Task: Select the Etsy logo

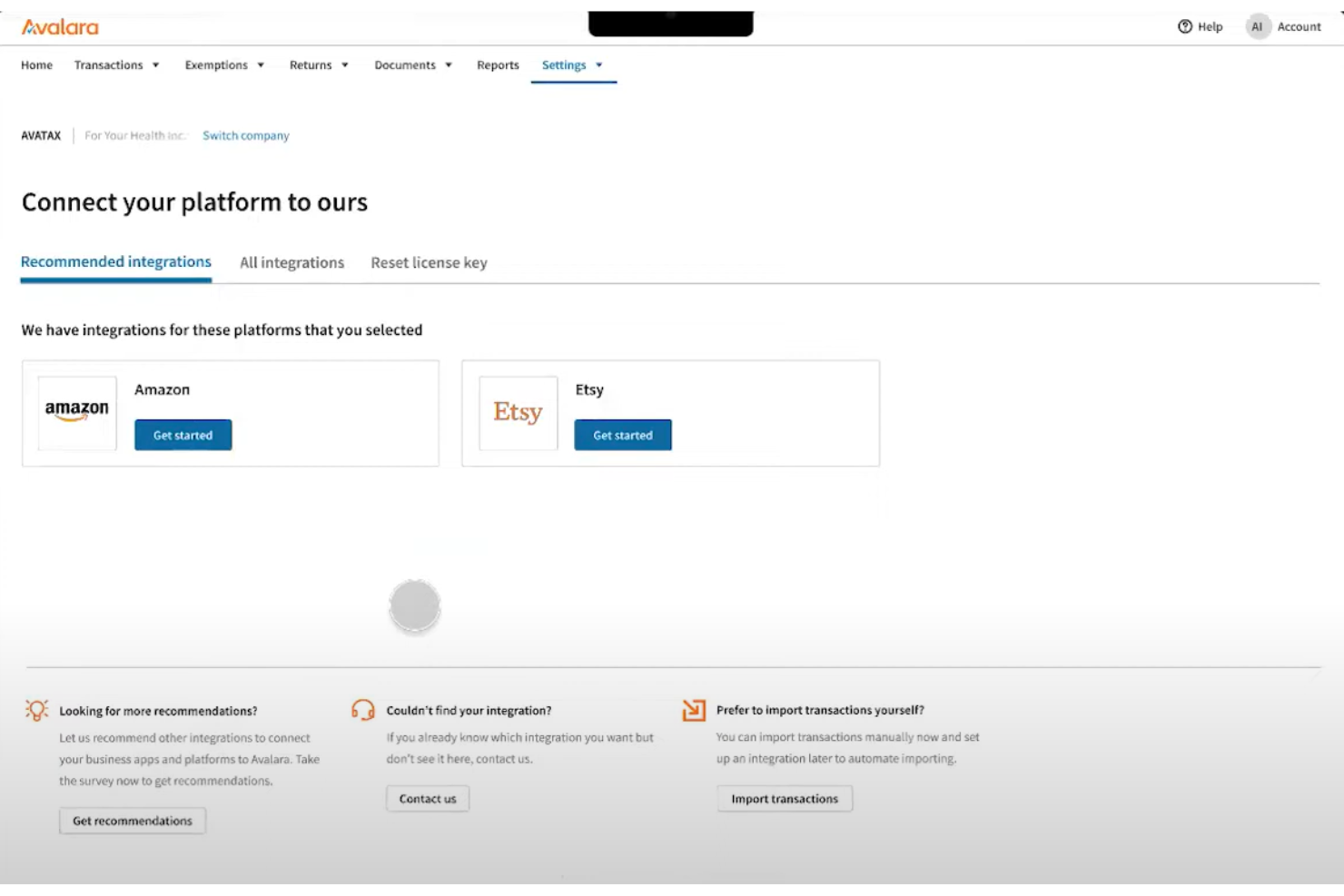Action: (x=518, y=412)
